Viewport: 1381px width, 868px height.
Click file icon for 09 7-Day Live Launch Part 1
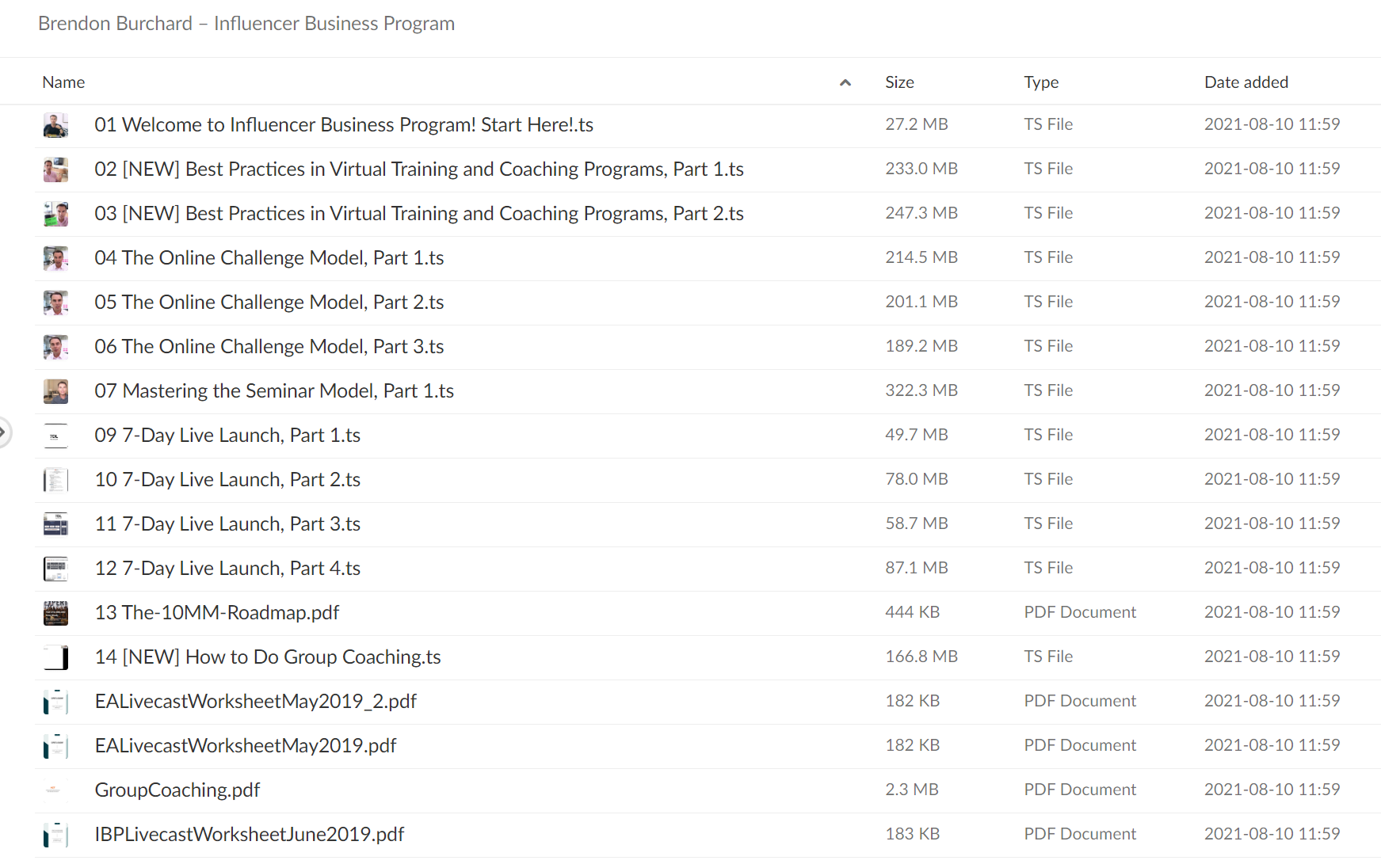55,436
